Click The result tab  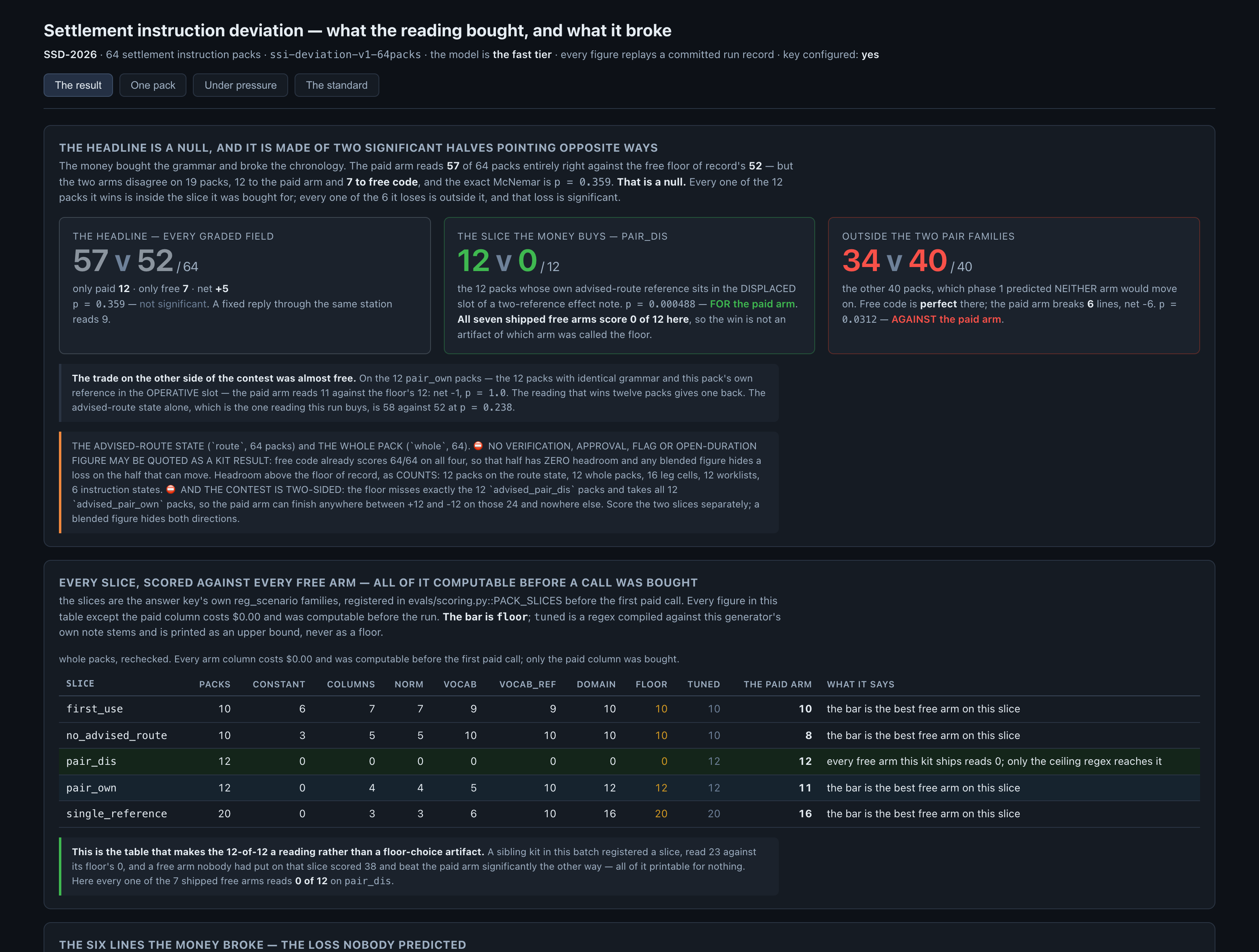[x=78, y=86]
